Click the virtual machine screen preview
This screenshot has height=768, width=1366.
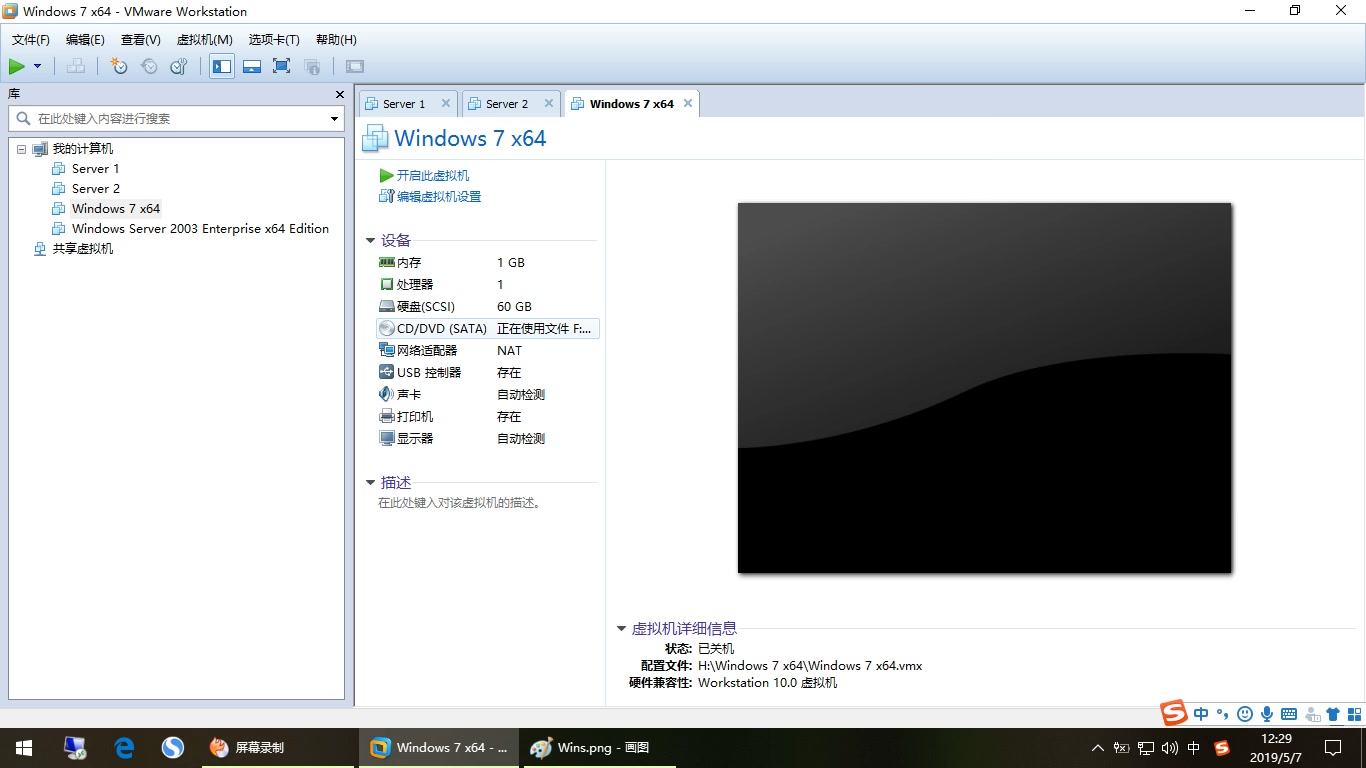pos(985,388)
